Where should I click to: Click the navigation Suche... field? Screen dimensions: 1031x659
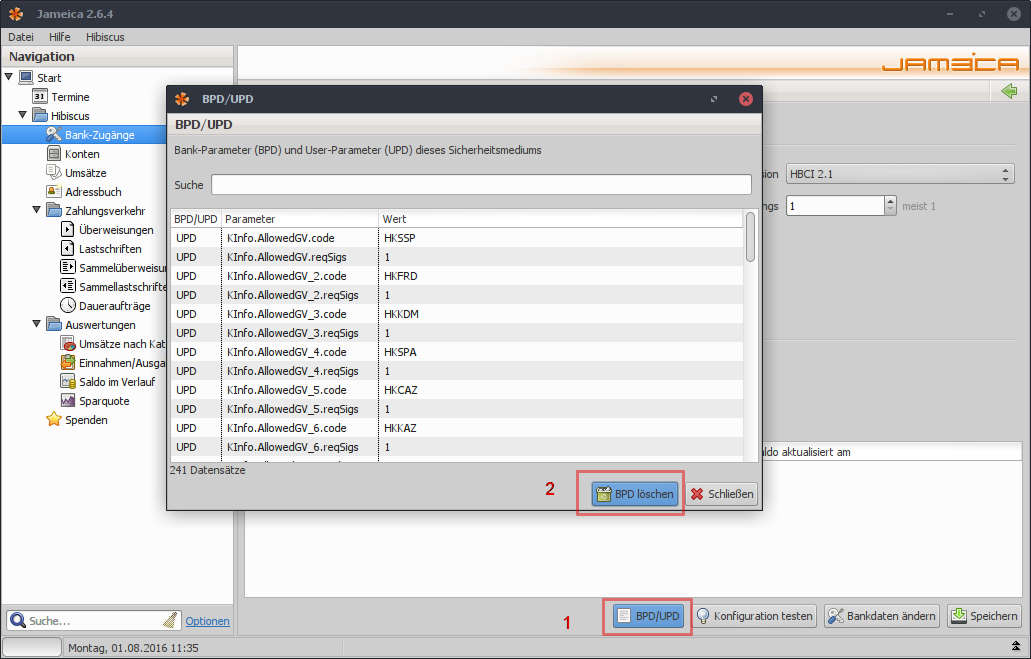point(93,620)
